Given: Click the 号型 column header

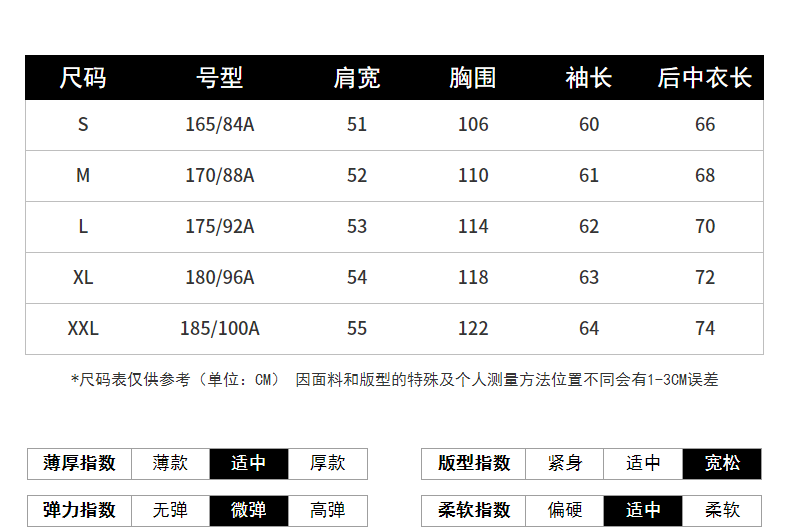Looking at the screenshot, I should (x=220, y=78).
